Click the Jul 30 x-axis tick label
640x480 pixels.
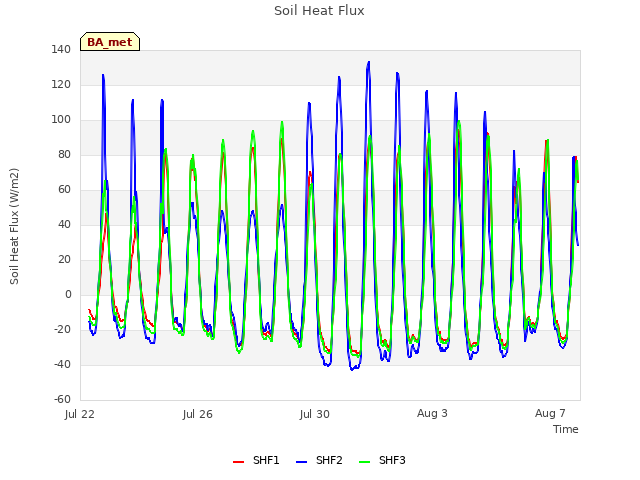(x=315, y=414)
